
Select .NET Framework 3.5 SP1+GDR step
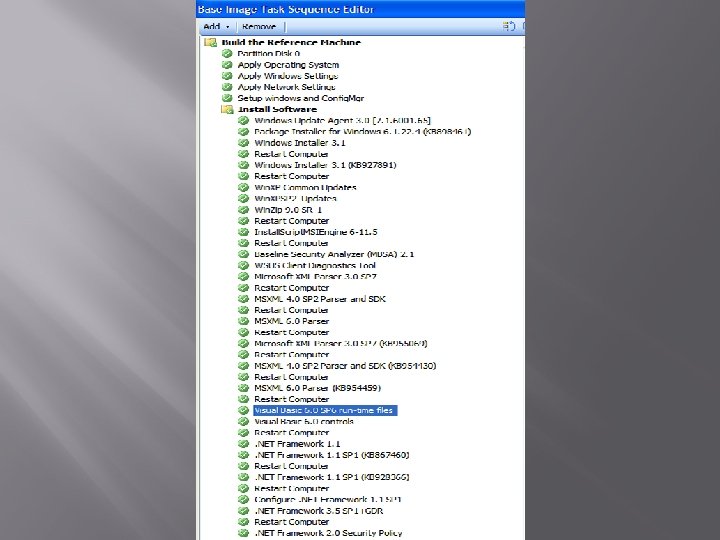click(x=319, y=511)
